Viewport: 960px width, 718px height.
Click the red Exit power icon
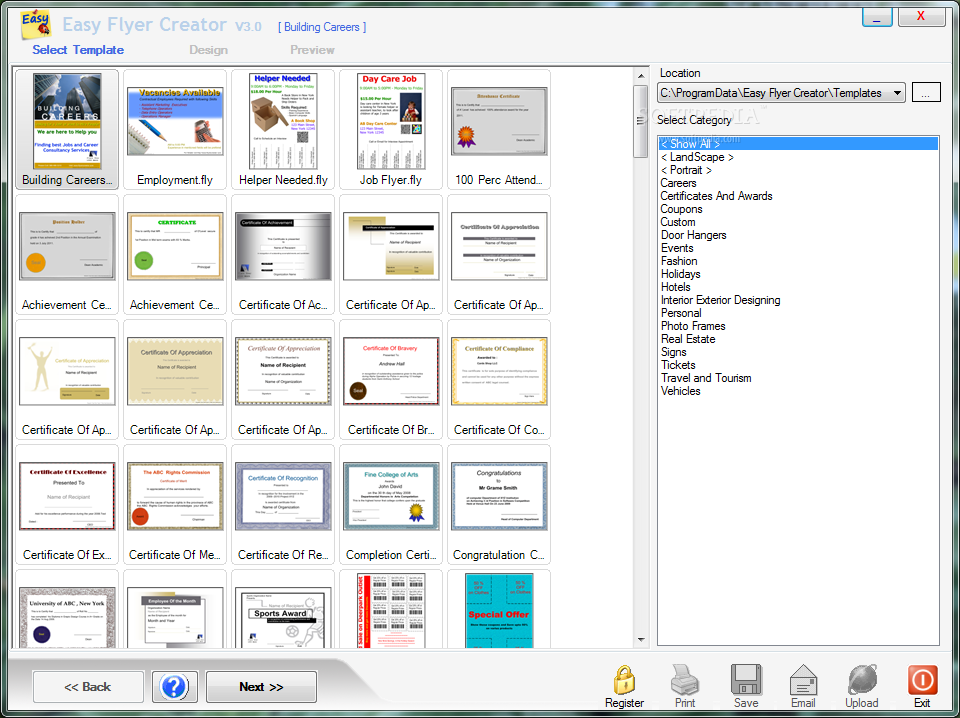[922, 679]
